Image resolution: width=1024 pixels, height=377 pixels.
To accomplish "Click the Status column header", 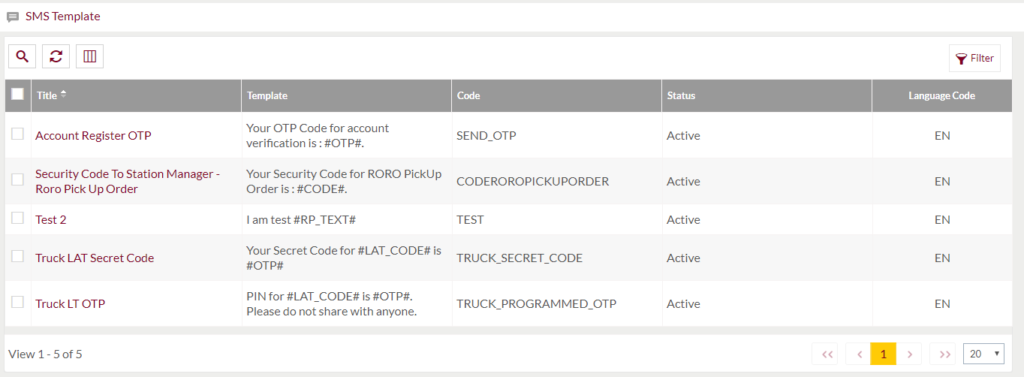I will pos(681,95).
